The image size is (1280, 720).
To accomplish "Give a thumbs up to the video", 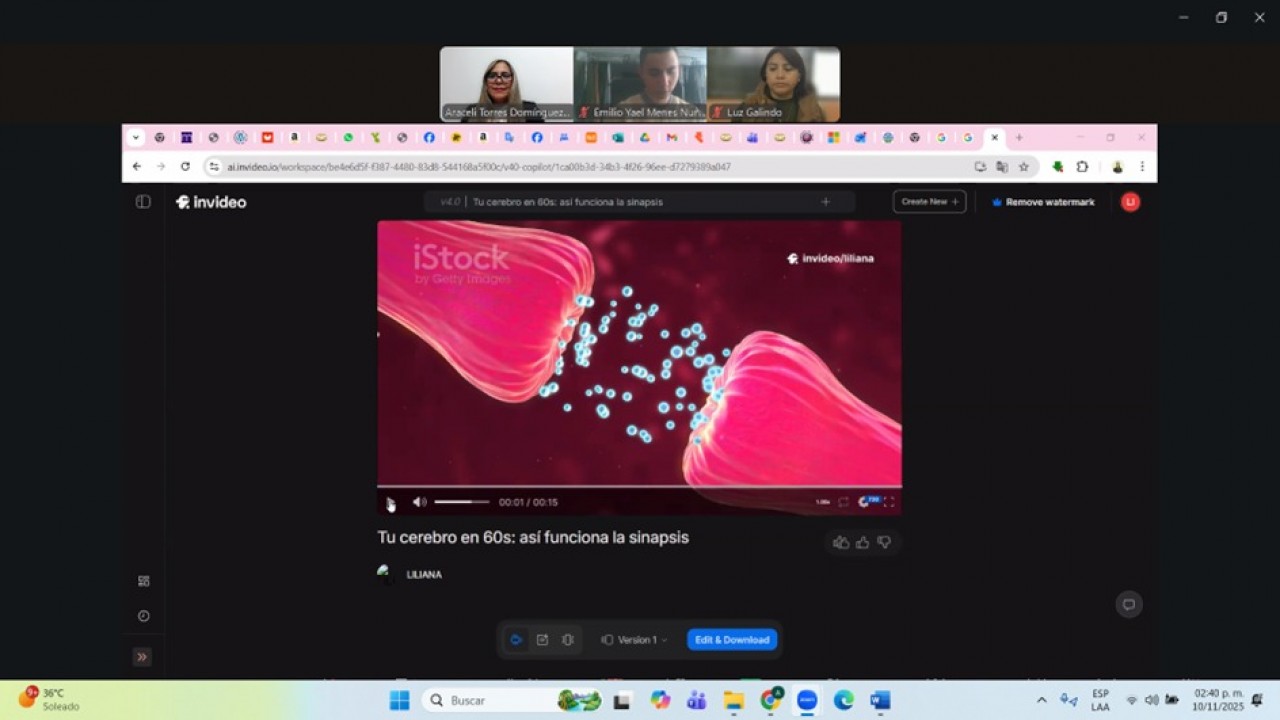I will pos(862,542).
